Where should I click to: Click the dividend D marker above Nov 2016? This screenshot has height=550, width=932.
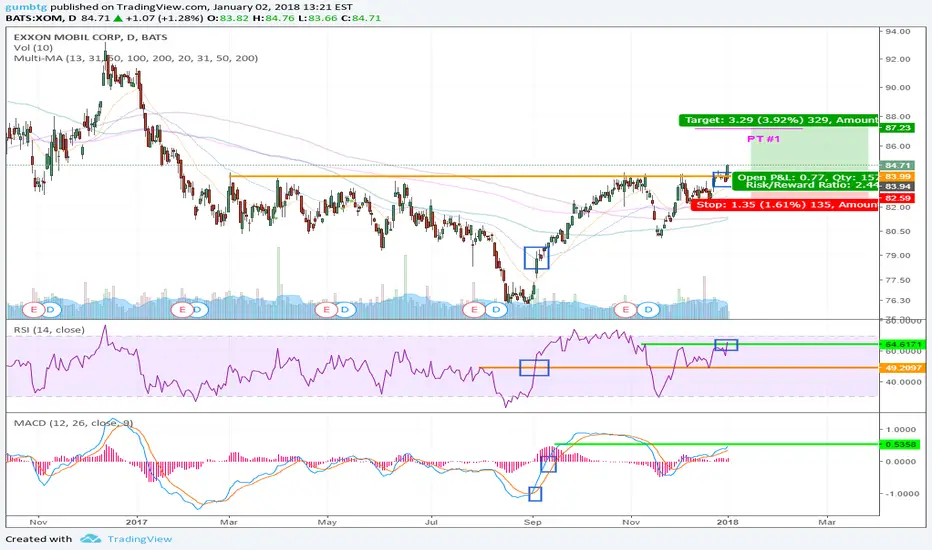tap(51, 309)
